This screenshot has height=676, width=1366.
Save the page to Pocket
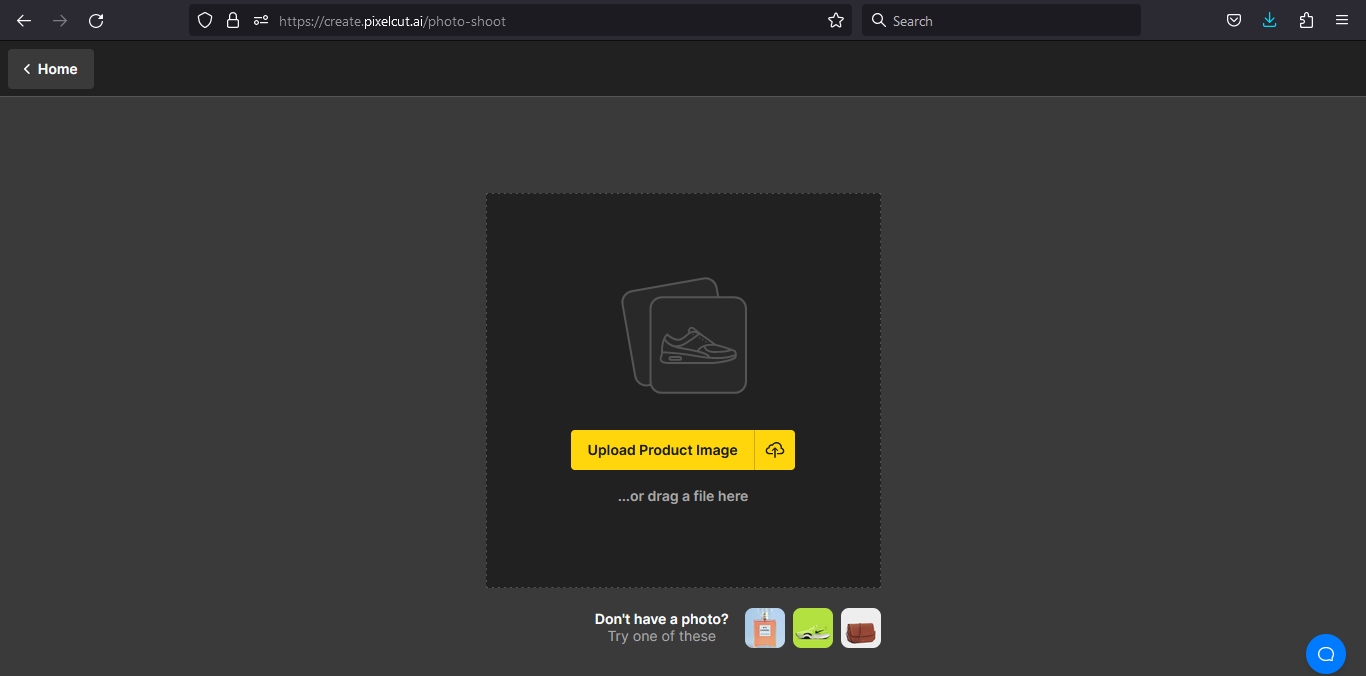tap(1233, 20)
